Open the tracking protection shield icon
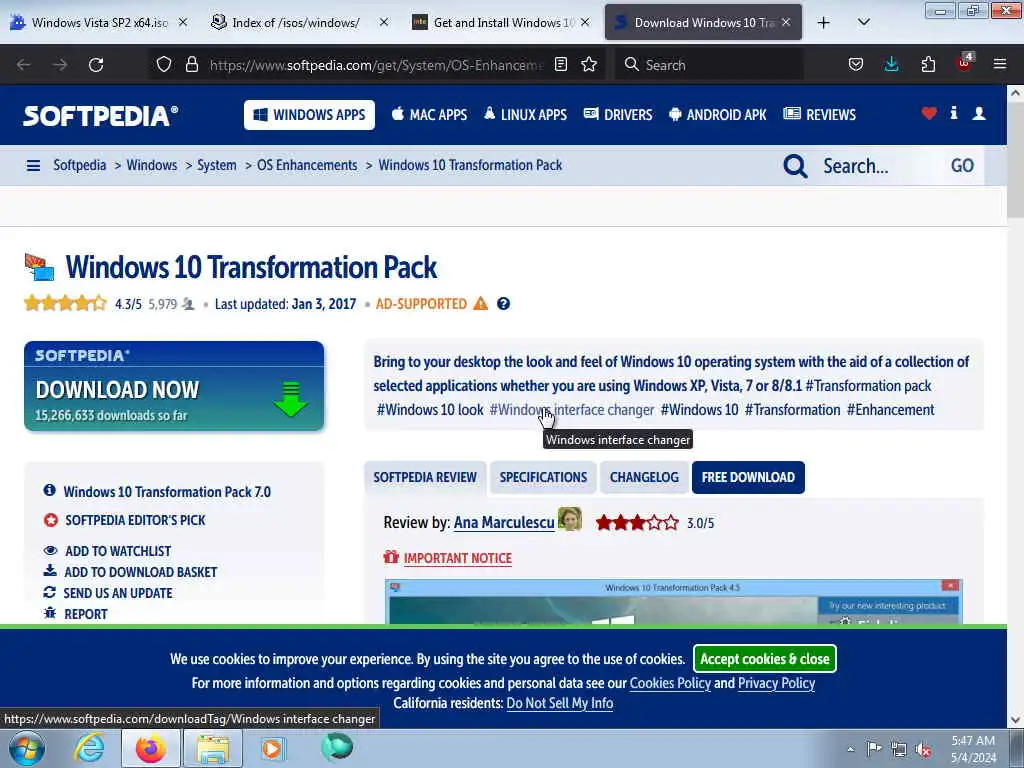Viewport: 1024px width, 768px height. click(x=164, y=65)
